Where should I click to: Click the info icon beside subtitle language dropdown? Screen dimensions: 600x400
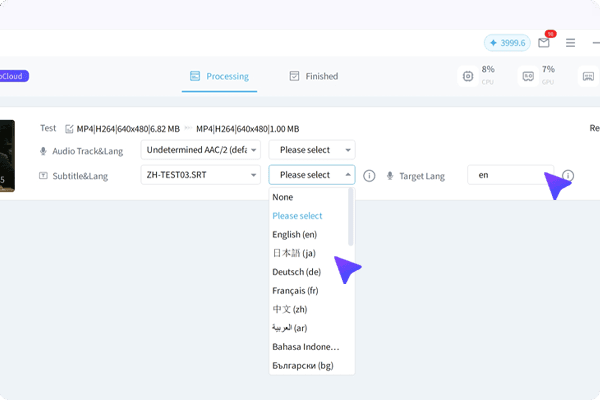(369, 175)
